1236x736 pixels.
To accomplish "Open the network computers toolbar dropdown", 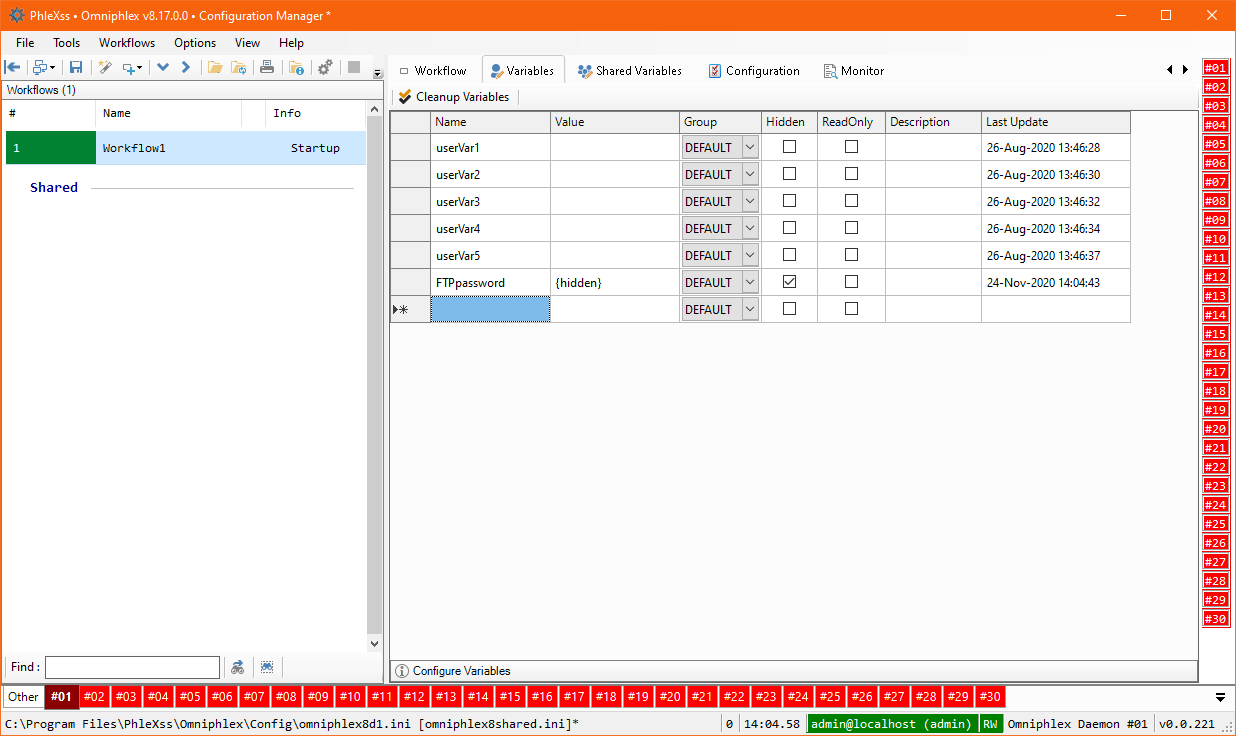I will coord(43,68).
